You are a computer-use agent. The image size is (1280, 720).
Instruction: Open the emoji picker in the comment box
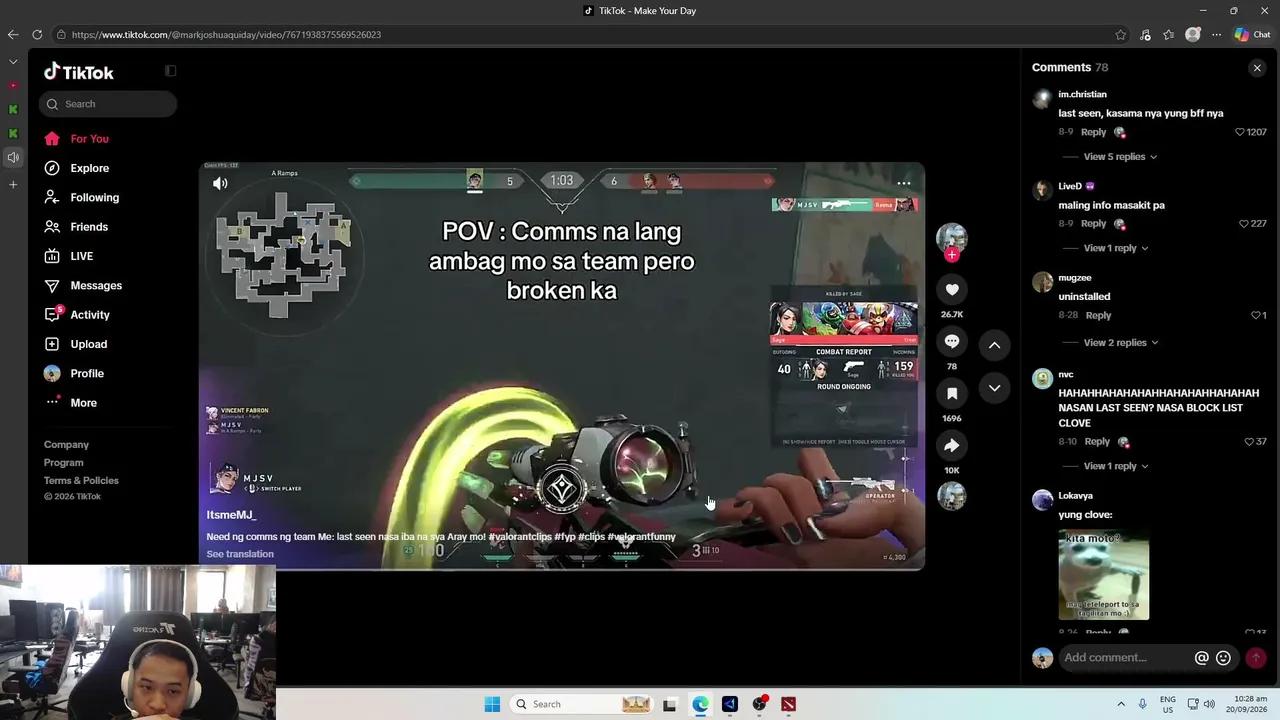coord(1223,658)
